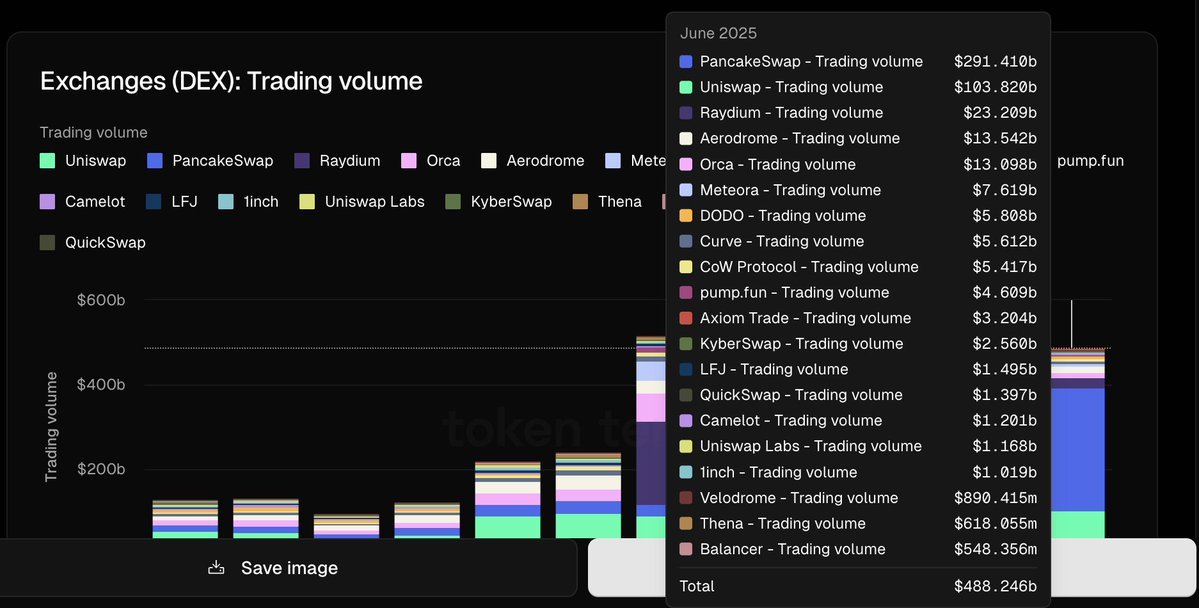Click the 'June 2025' tooltip header
This screenshot has width=1199, height=608.
click(x=718, y=33)
